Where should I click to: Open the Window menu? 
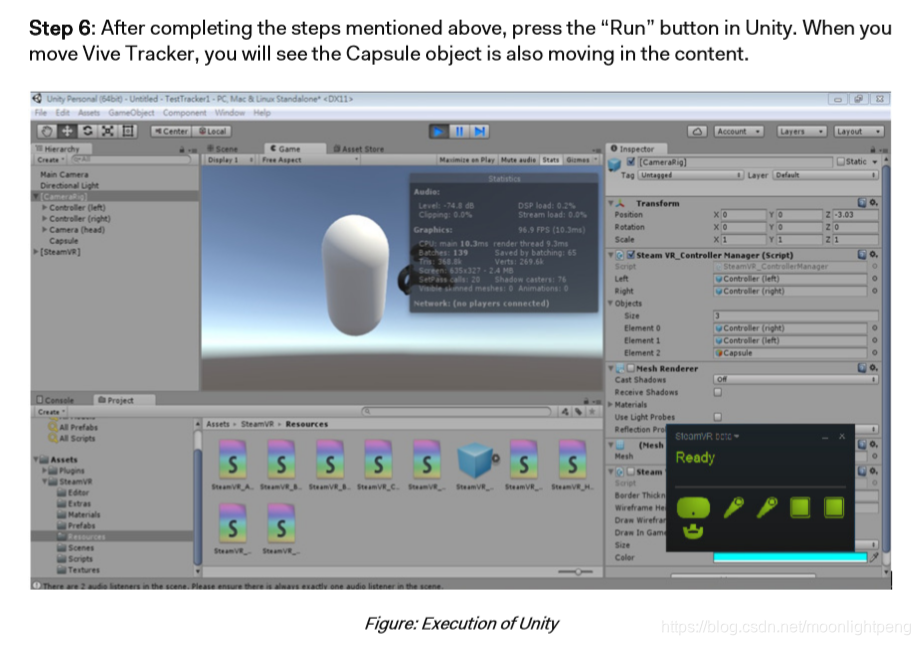(x=229, y=113)
